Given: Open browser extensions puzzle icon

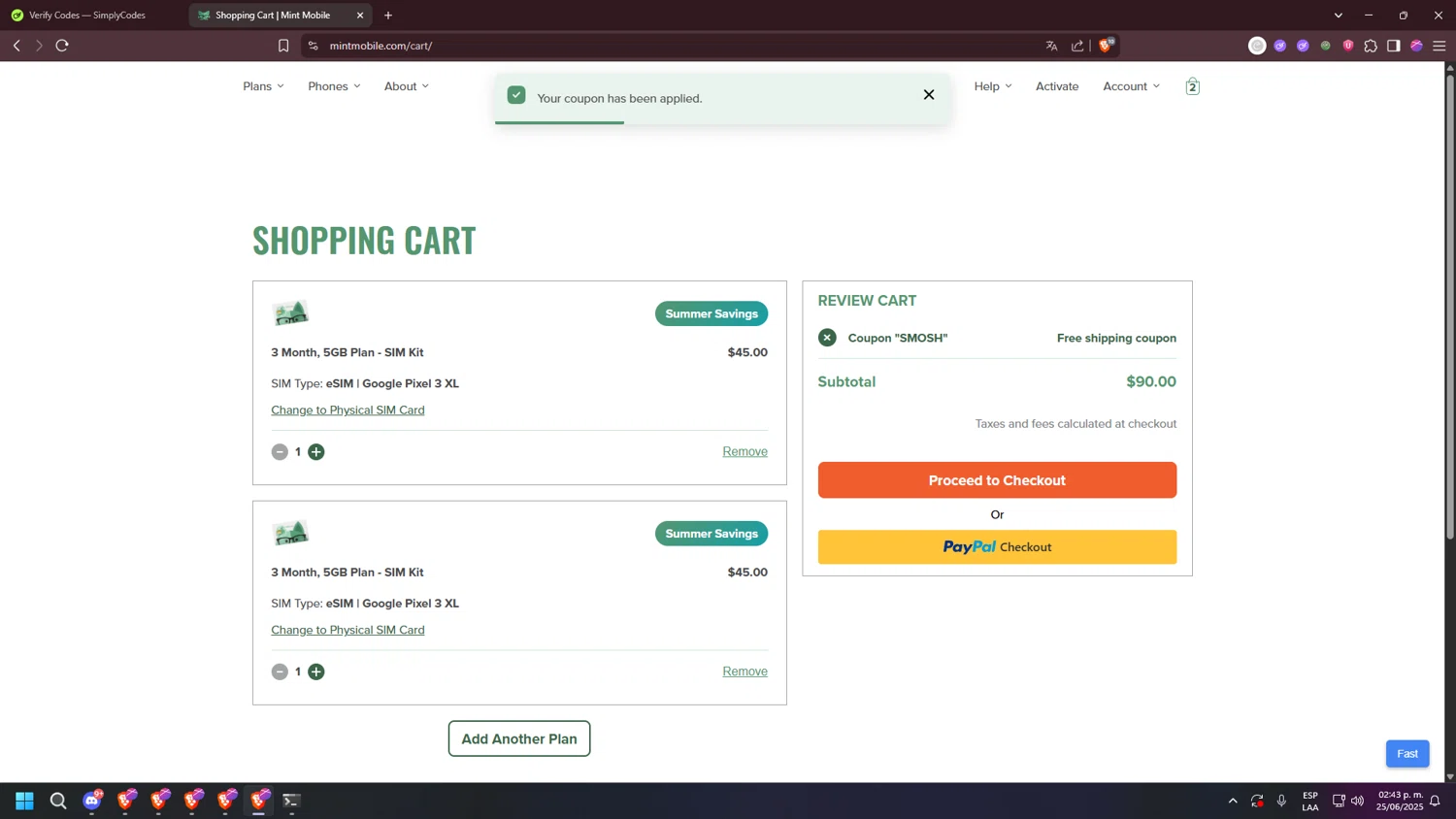Looking at the screenshot, I should click(x=1371, y=46).
